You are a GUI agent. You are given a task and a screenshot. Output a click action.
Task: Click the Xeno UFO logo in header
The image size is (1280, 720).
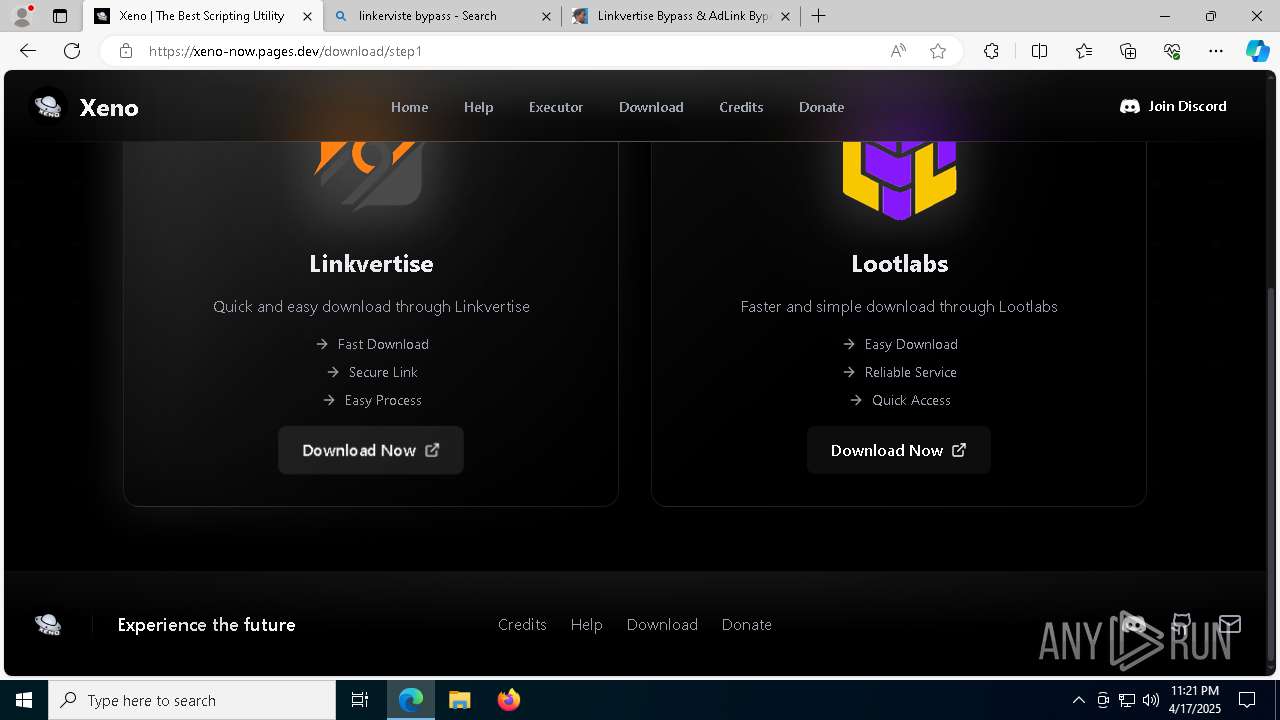tap(48, 106)
